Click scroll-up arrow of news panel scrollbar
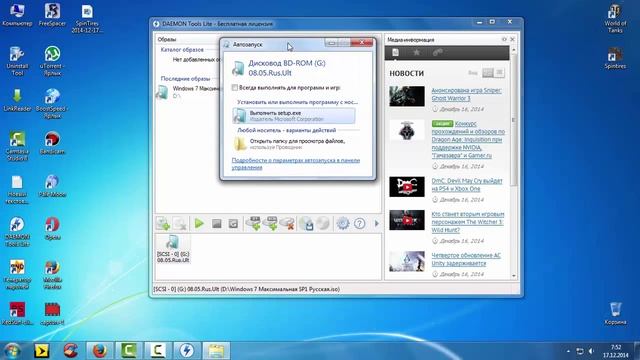Screen dimensions: 640x360 point(513,50)
